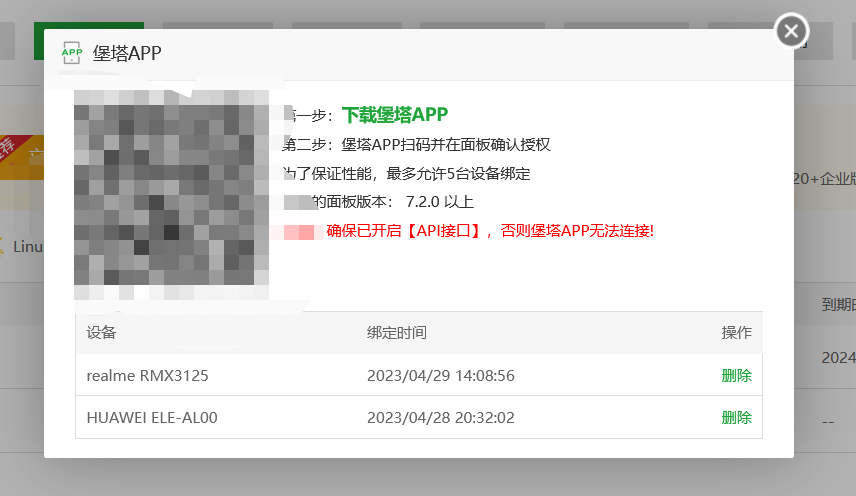This screenshot has height=496, width=856.
Task: Click the 操作 column header
Action: point(736,332)
